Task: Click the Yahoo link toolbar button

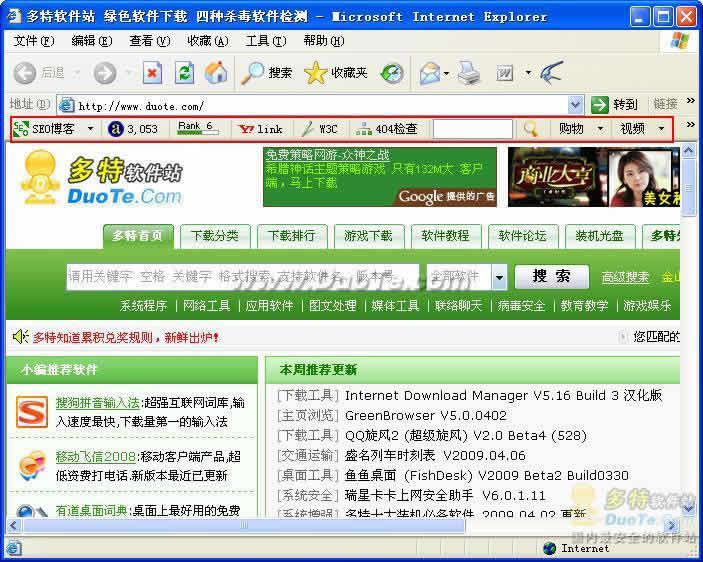Action: [260, 129]
